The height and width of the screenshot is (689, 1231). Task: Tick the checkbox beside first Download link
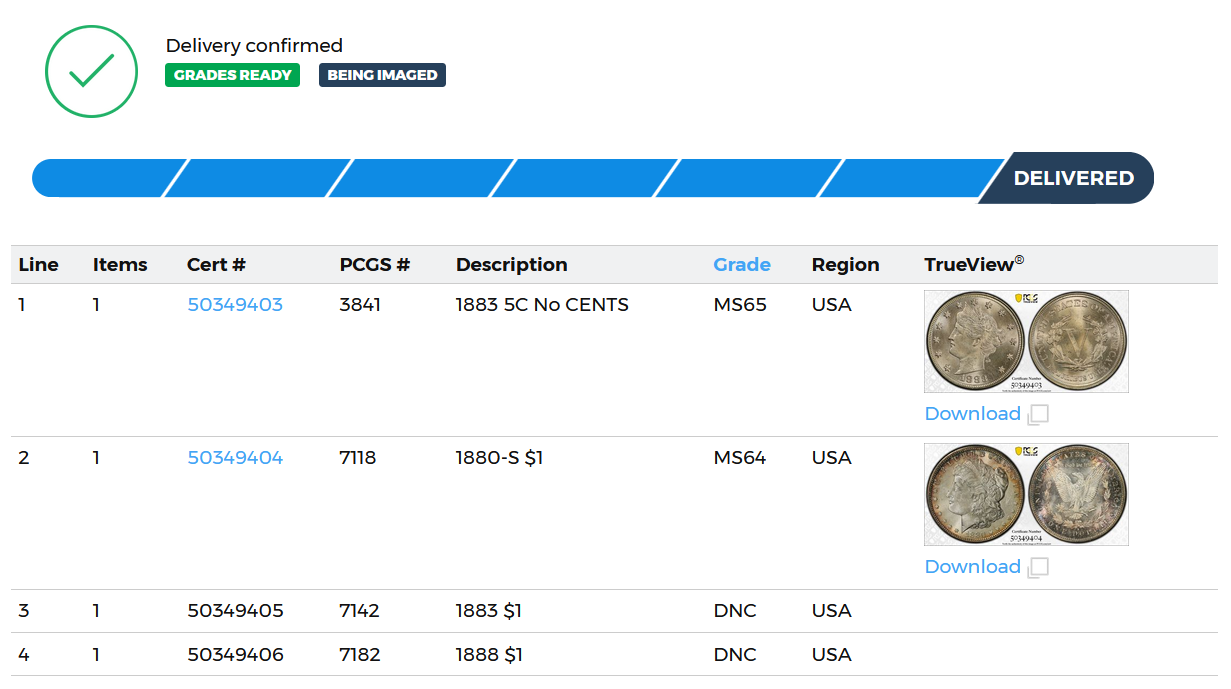click(x=1039, y=414)
